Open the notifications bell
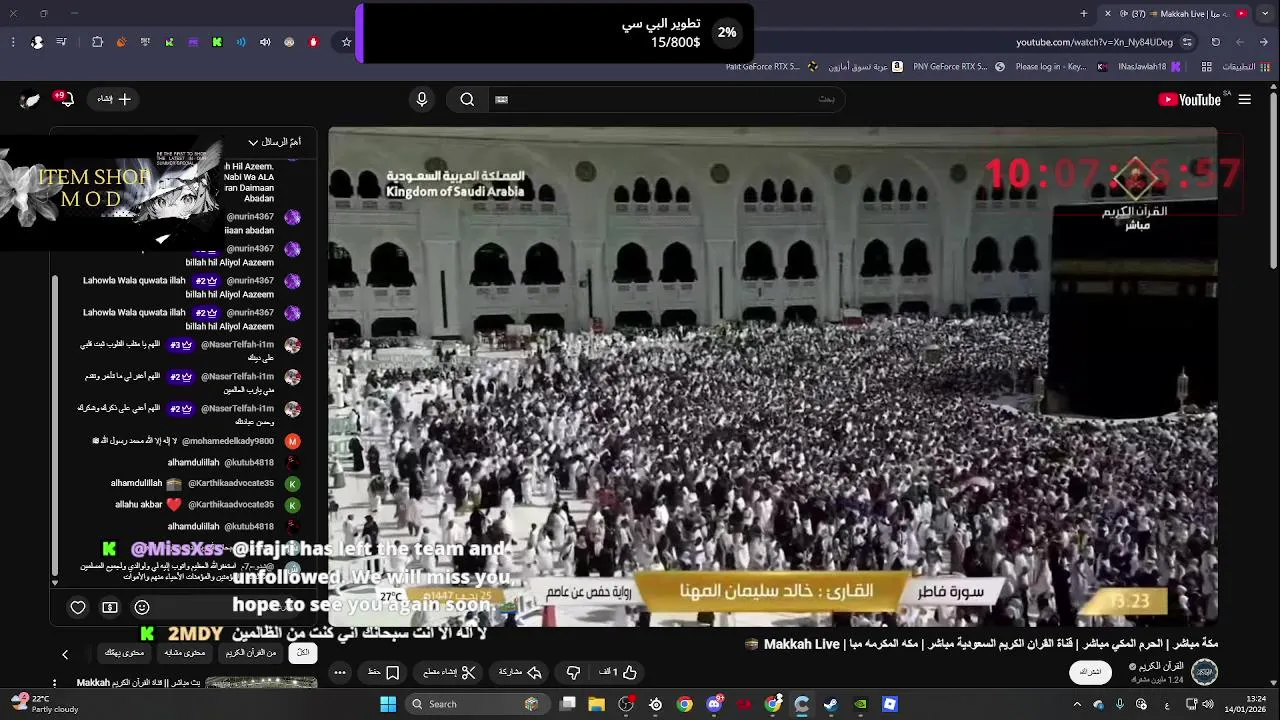The width and height of the screenshot is (1280, 720). click(66, 99)
